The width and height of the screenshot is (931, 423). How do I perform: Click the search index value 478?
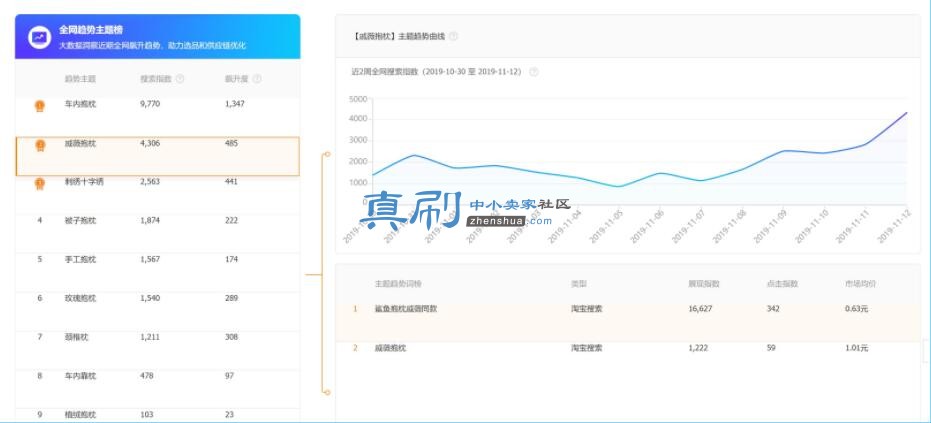coord(147,376)
